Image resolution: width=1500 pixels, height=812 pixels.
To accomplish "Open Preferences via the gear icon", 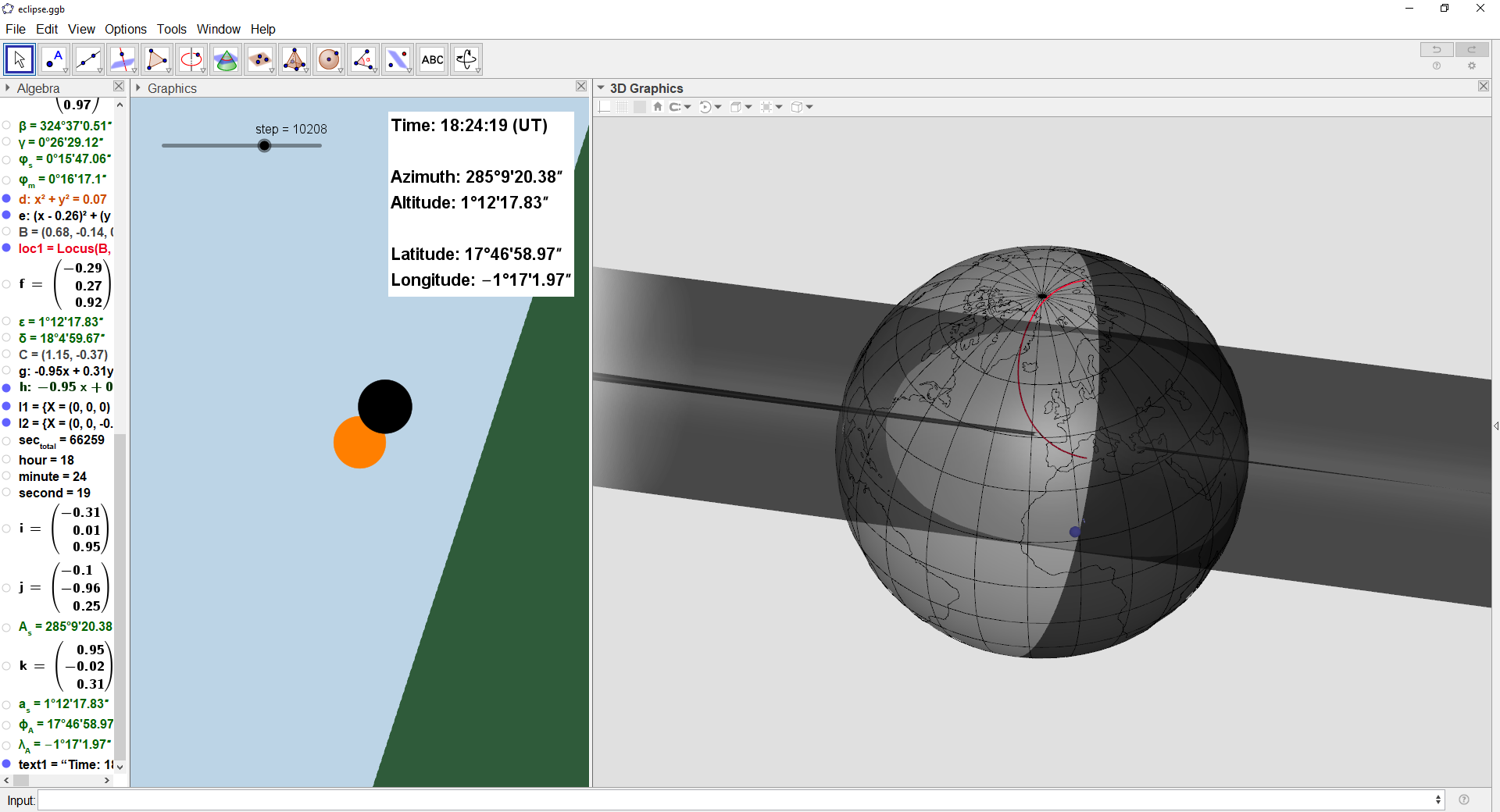I will tap(1472, 66).
